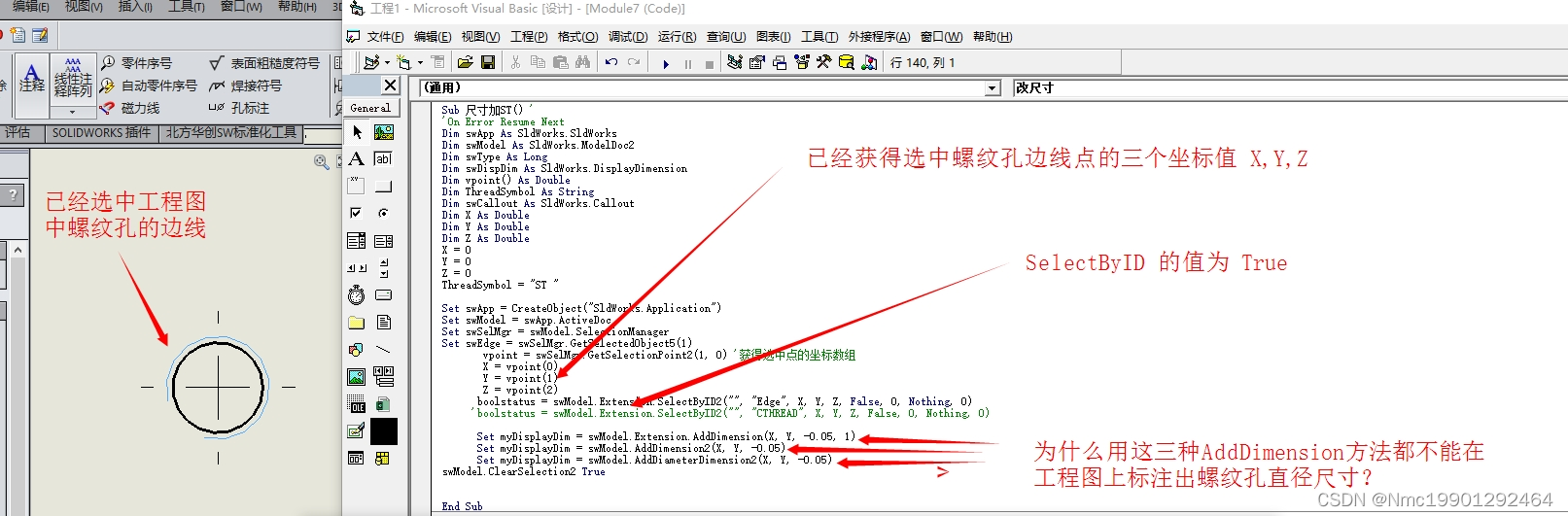This screenshot has height=516, width=1568.
Task: Click the Undo arrow icon
Action: [611, 62]
